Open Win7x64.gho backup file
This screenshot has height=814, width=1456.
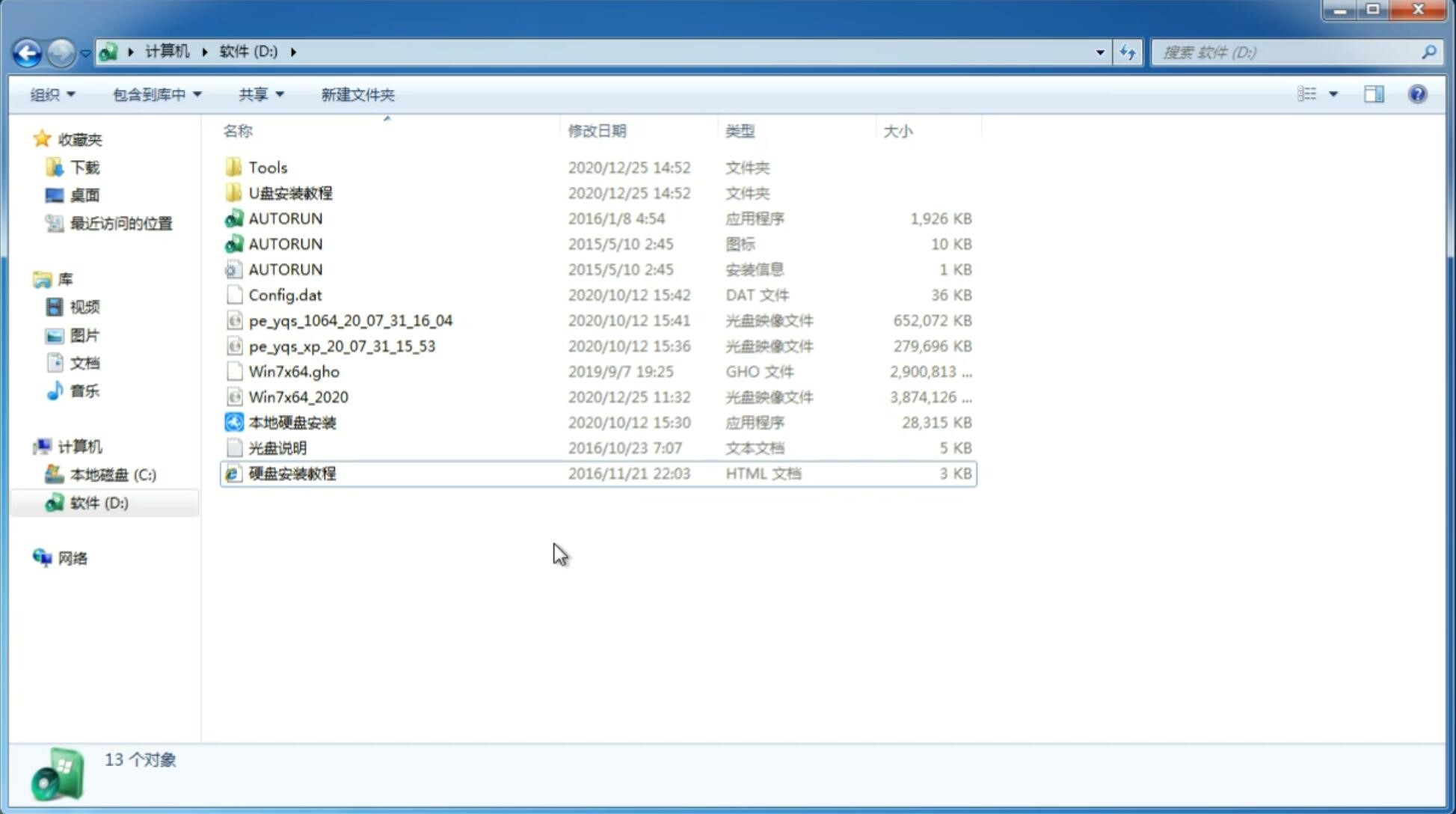point(295,371)
